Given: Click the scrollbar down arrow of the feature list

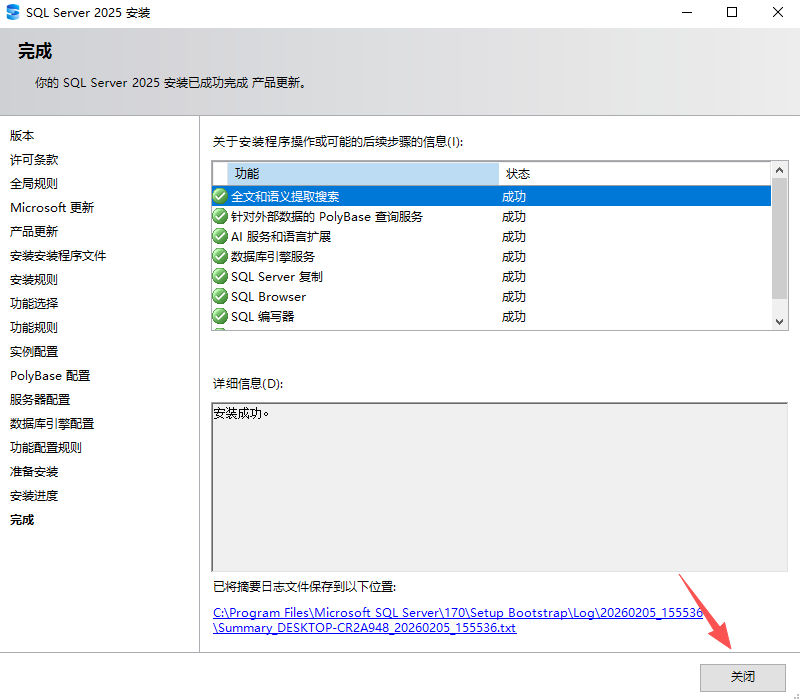Looking at the screenshot, I should pyautogui.click(x=777, y=321).
